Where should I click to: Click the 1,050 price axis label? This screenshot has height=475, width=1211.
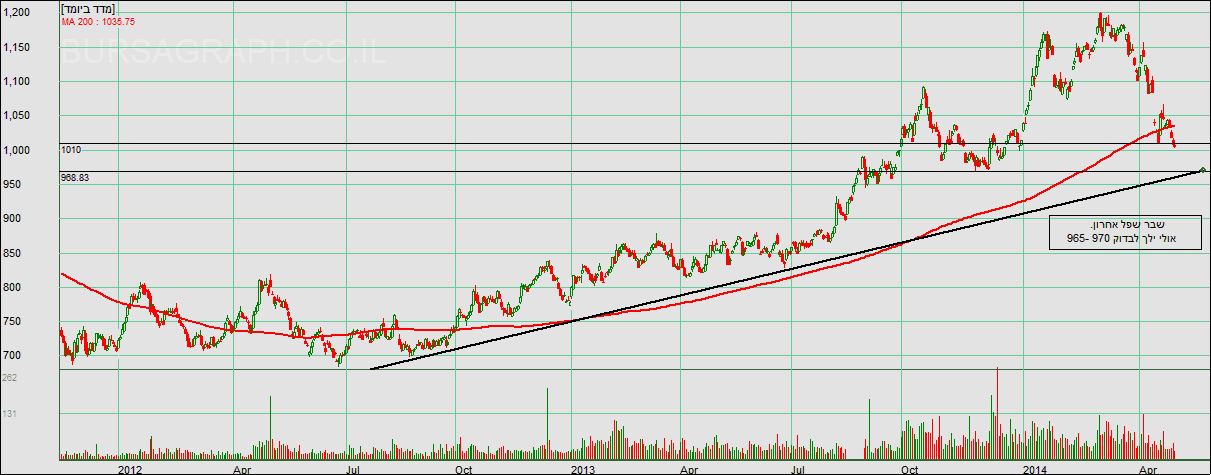16,116
